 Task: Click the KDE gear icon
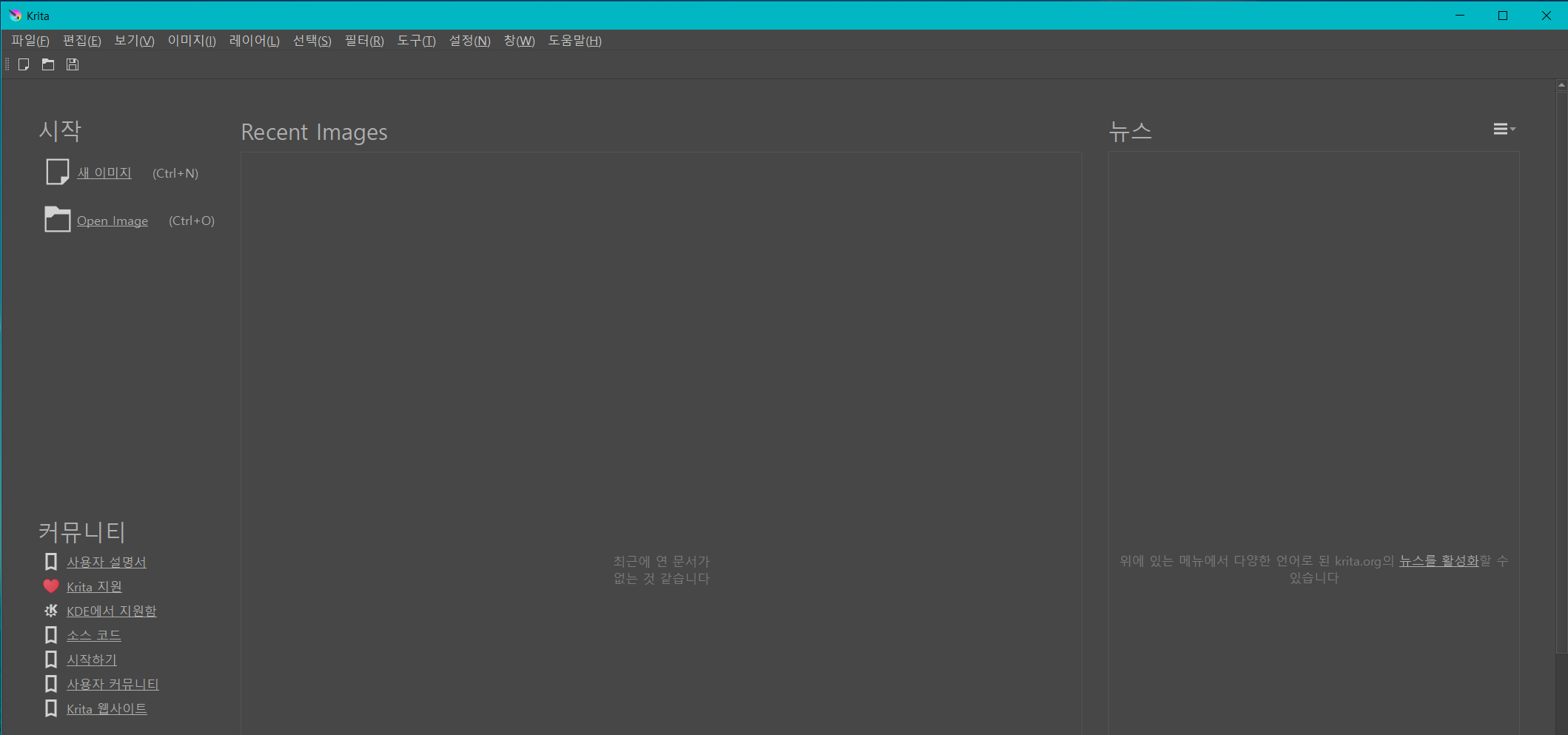51,611
